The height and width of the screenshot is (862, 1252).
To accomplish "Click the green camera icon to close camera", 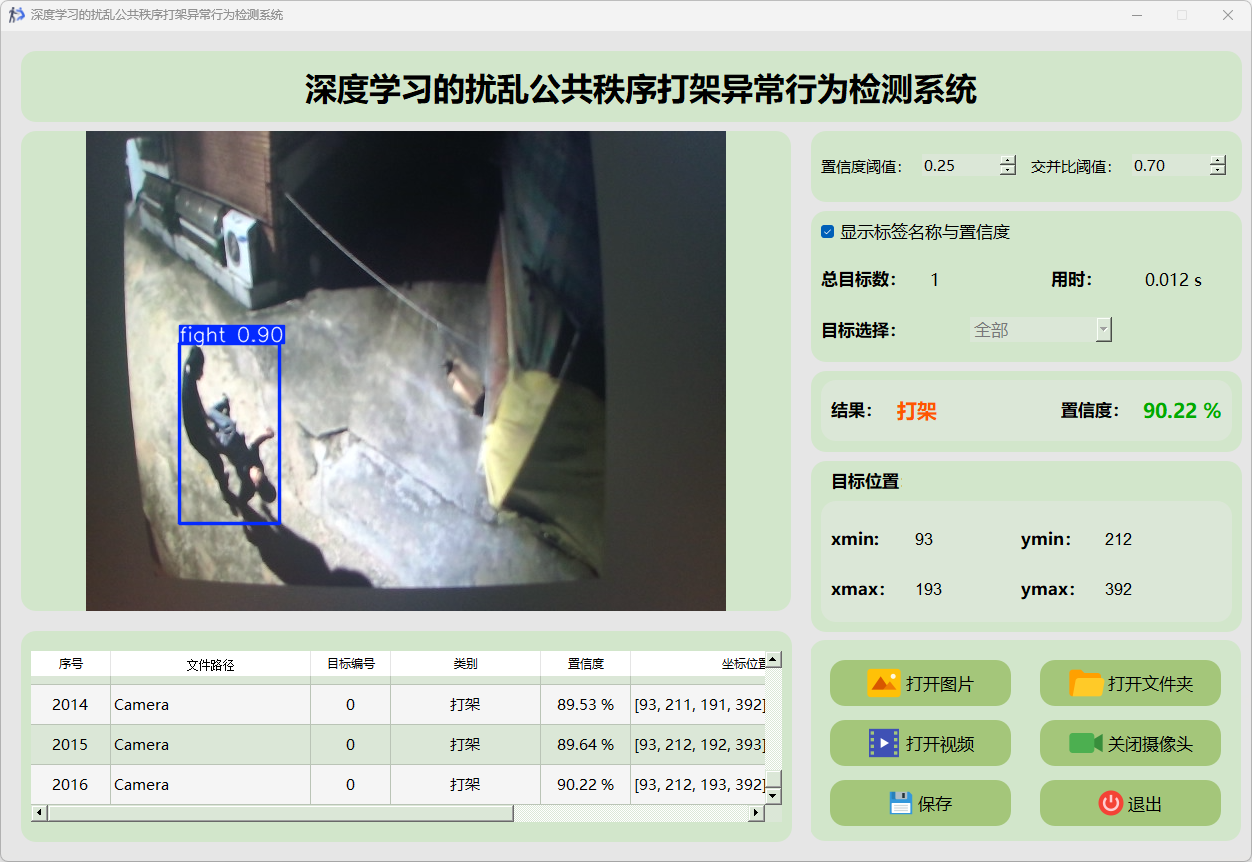I will click(x=1085, y=743).
